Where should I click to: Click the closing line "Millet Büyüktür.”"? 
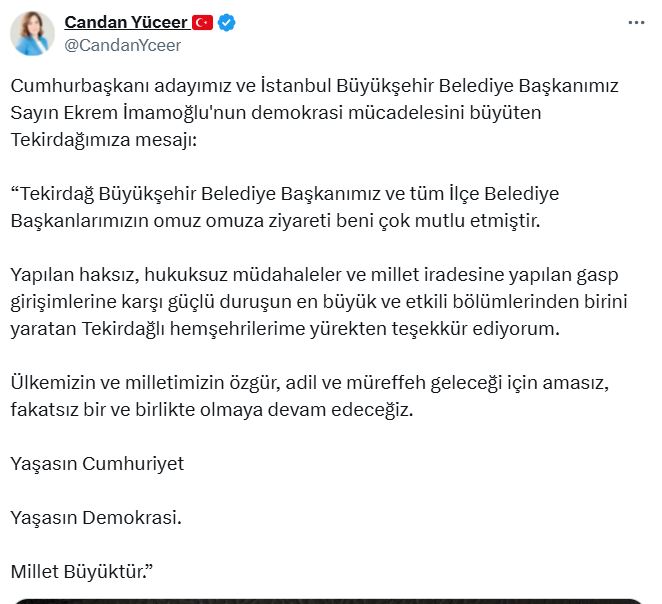pyautogui.click(x=81, y=572)
